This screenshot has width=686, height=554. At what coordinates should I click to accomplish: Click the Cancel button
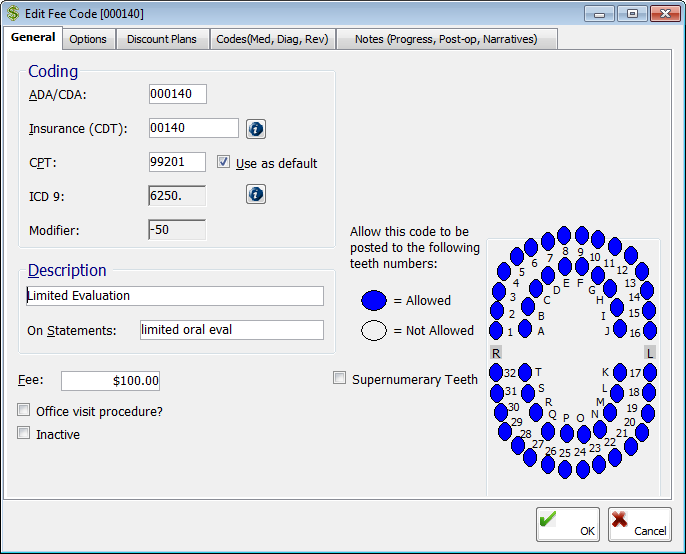click(x=640, y=524)
